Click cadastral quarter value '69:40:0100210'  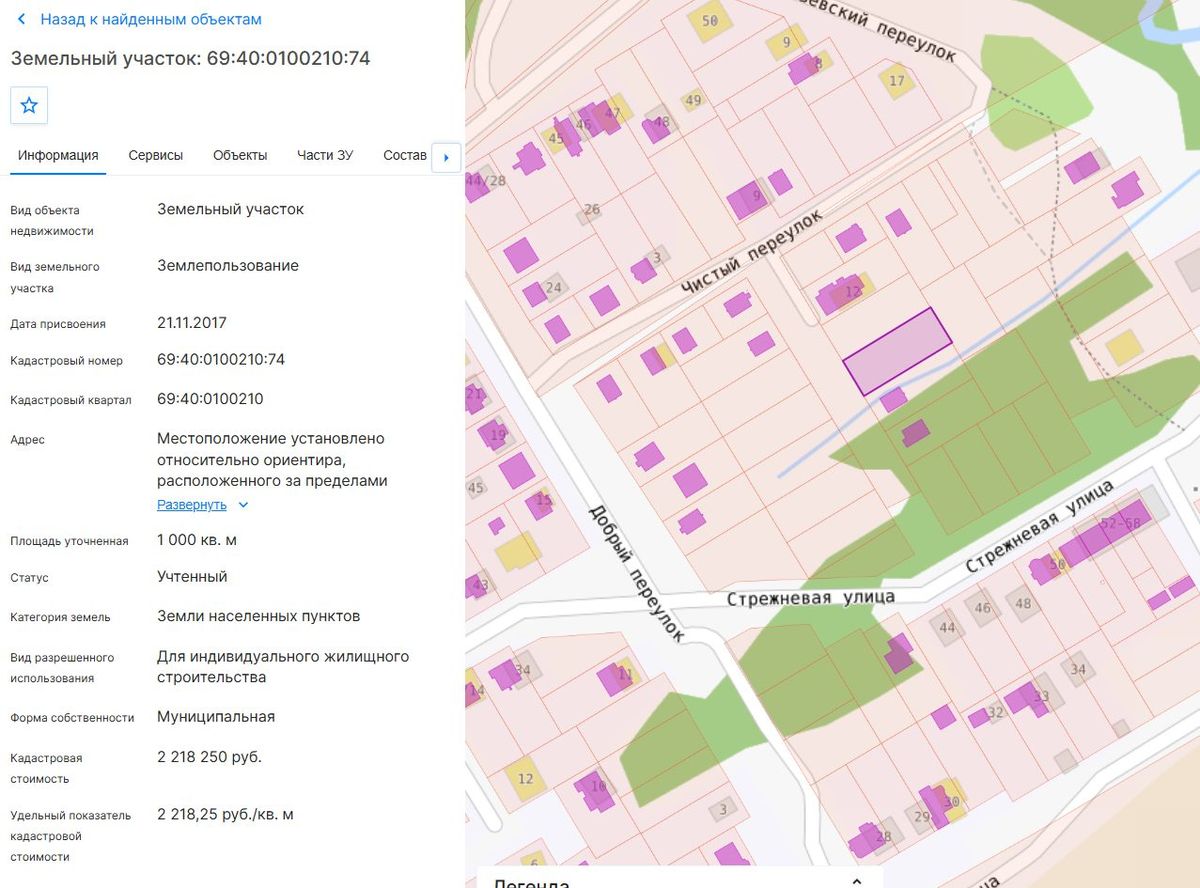point(210,399)
